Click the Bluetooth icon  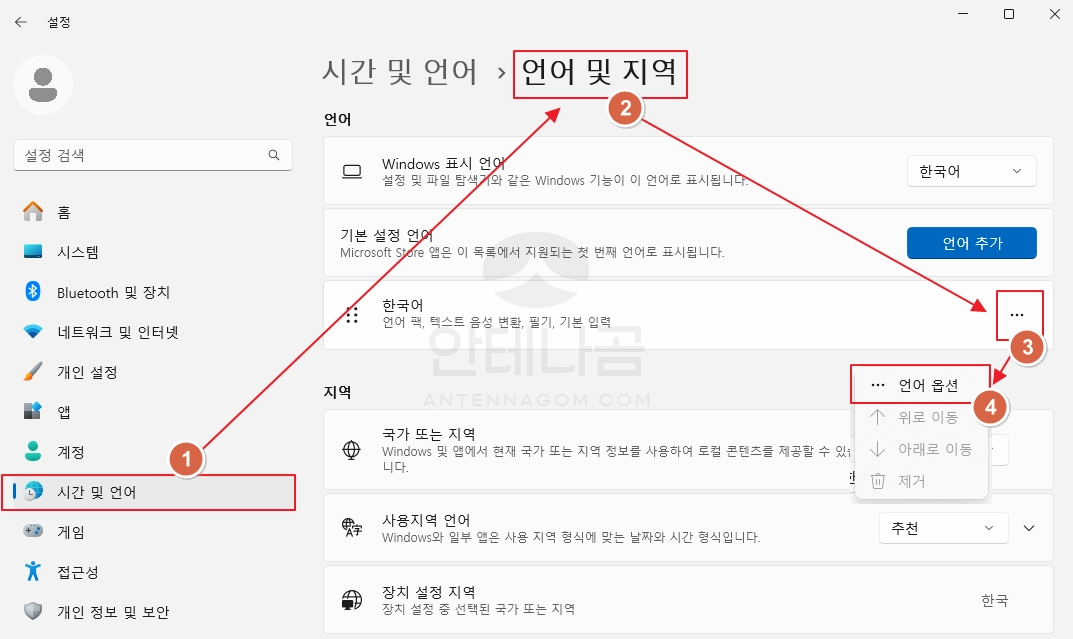(33, 291)
